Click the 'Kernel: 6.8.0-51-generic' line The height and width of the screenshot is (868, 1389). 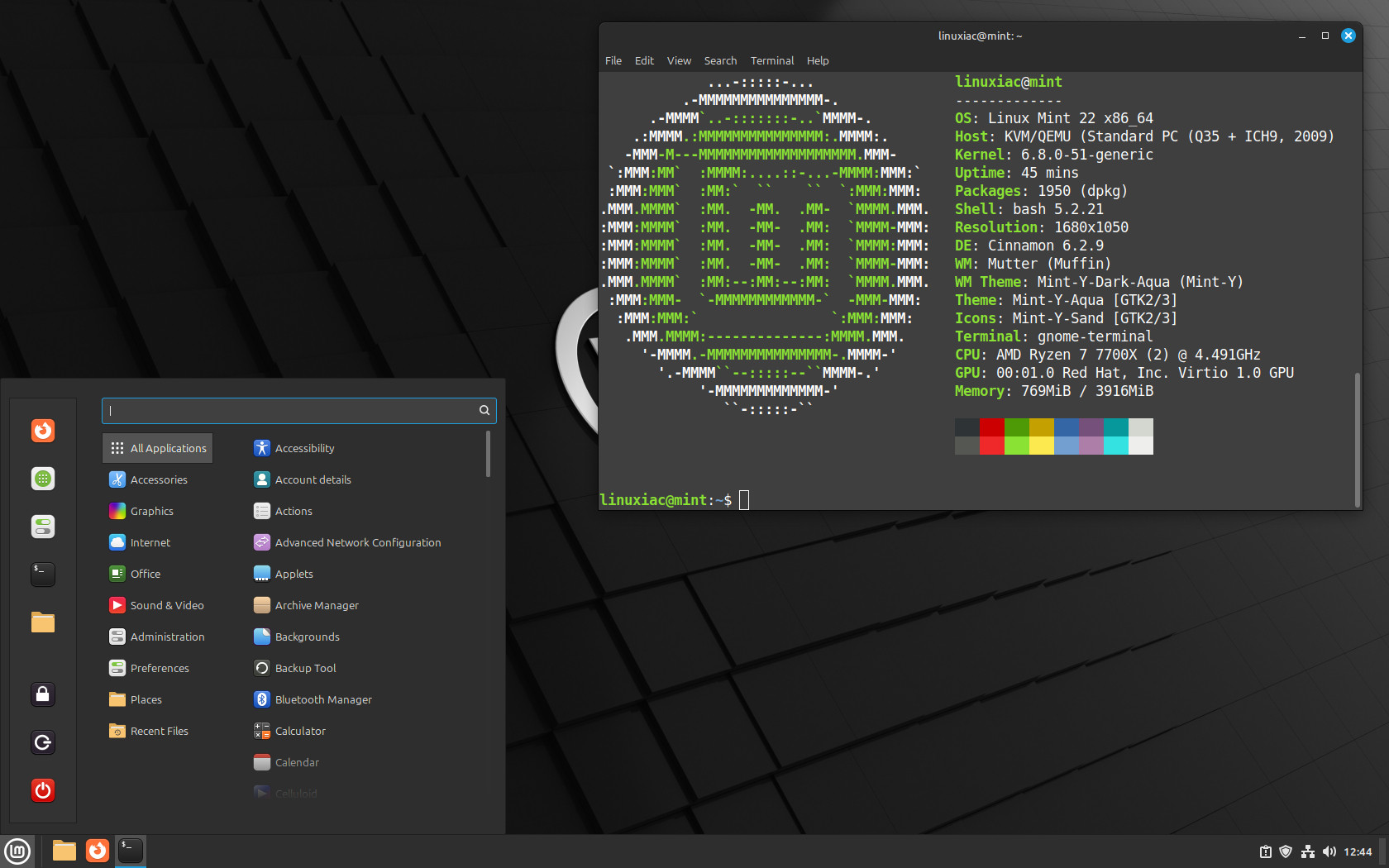[1054, 155]
